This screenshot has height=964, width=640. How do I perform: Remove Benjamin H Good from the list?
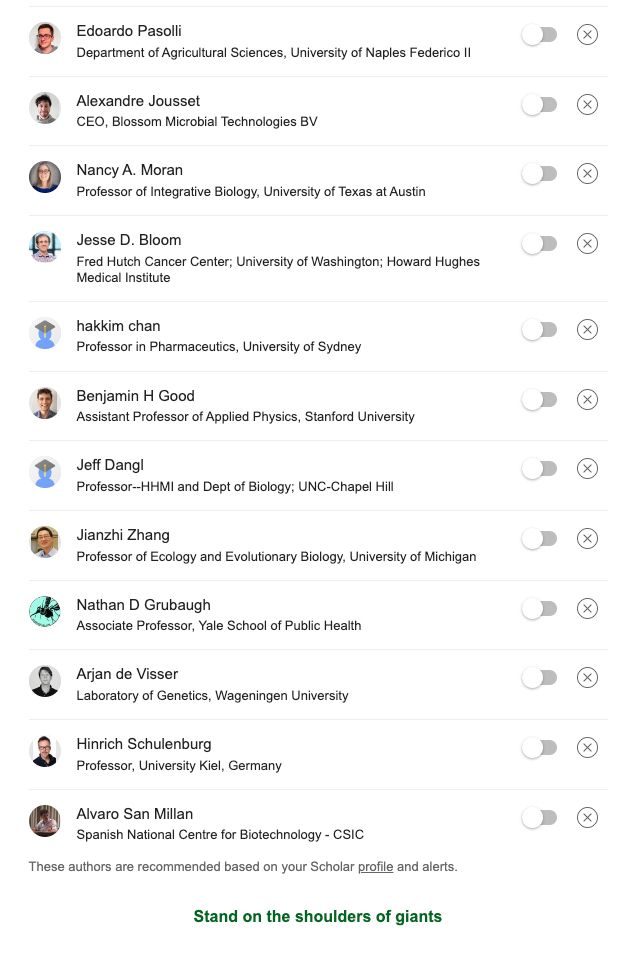(587, 399)
